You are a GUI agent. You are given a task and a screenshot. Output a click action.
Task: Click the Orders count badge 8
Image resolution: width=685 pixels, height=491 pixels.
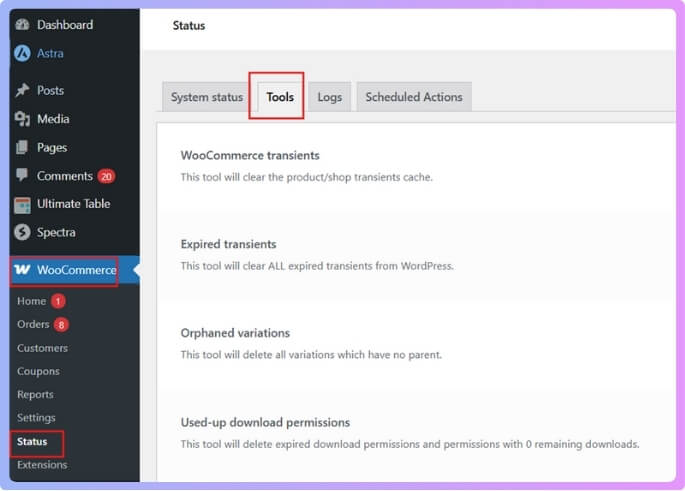[x=61, y=325]
